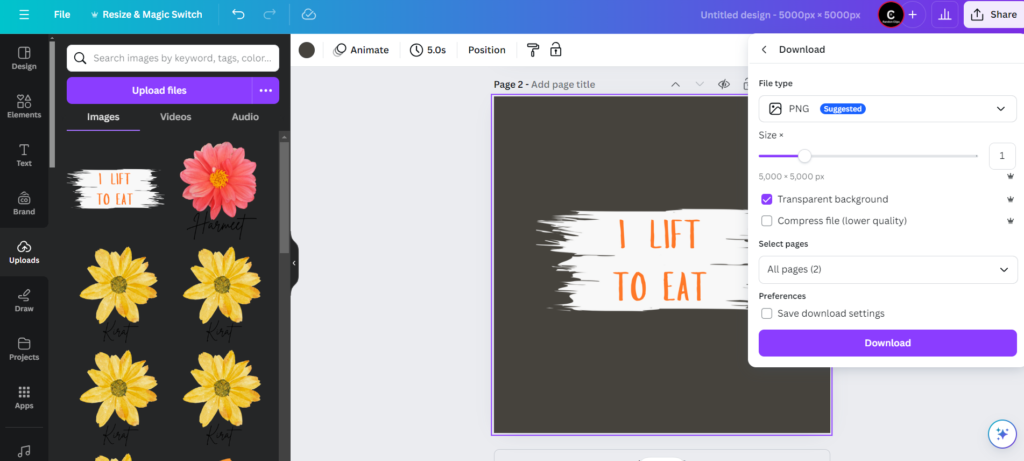Screen dimensions: 1024x461
Task: Click the copy style paint roller icon
Action: [533, 50]
